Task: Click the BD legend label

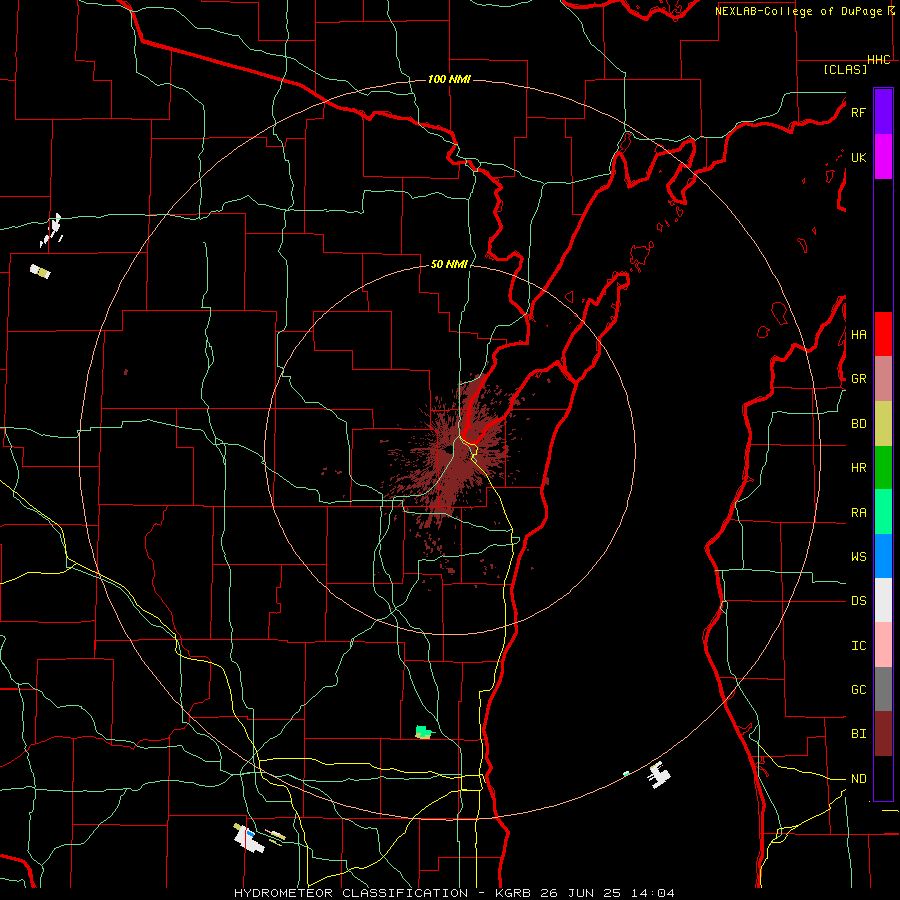Action: [858, 424]
